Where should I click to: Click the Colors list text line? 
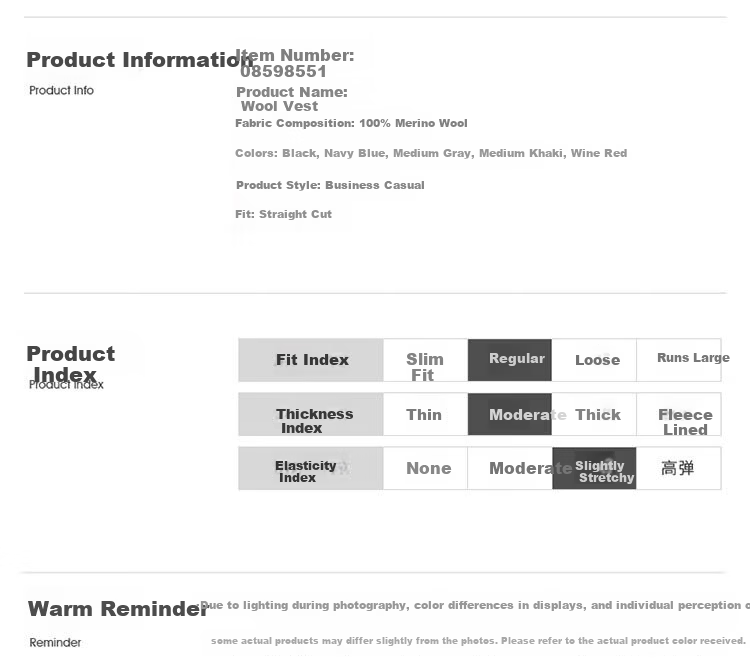point(431,153)
